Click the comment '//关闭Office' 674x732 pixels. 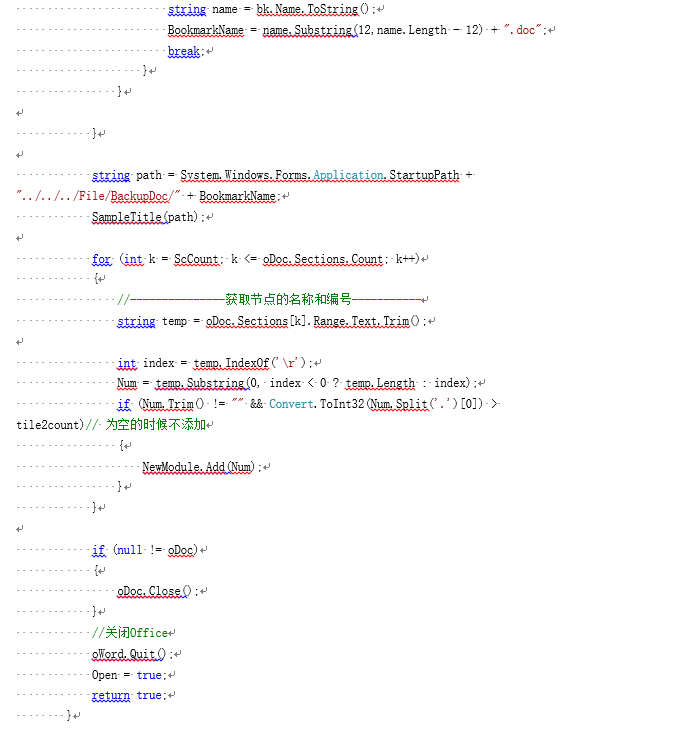[130, 633]
